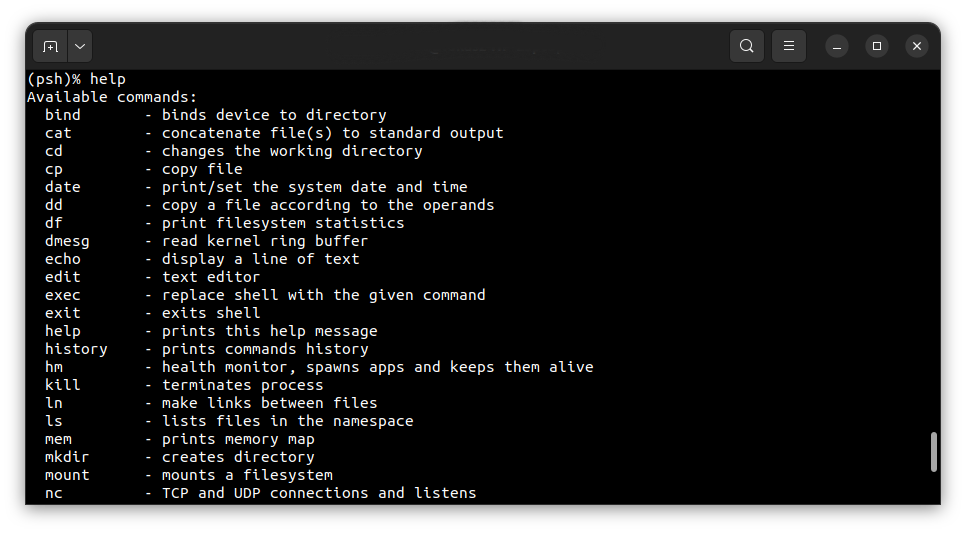Click the 'mount' command name

67,475
